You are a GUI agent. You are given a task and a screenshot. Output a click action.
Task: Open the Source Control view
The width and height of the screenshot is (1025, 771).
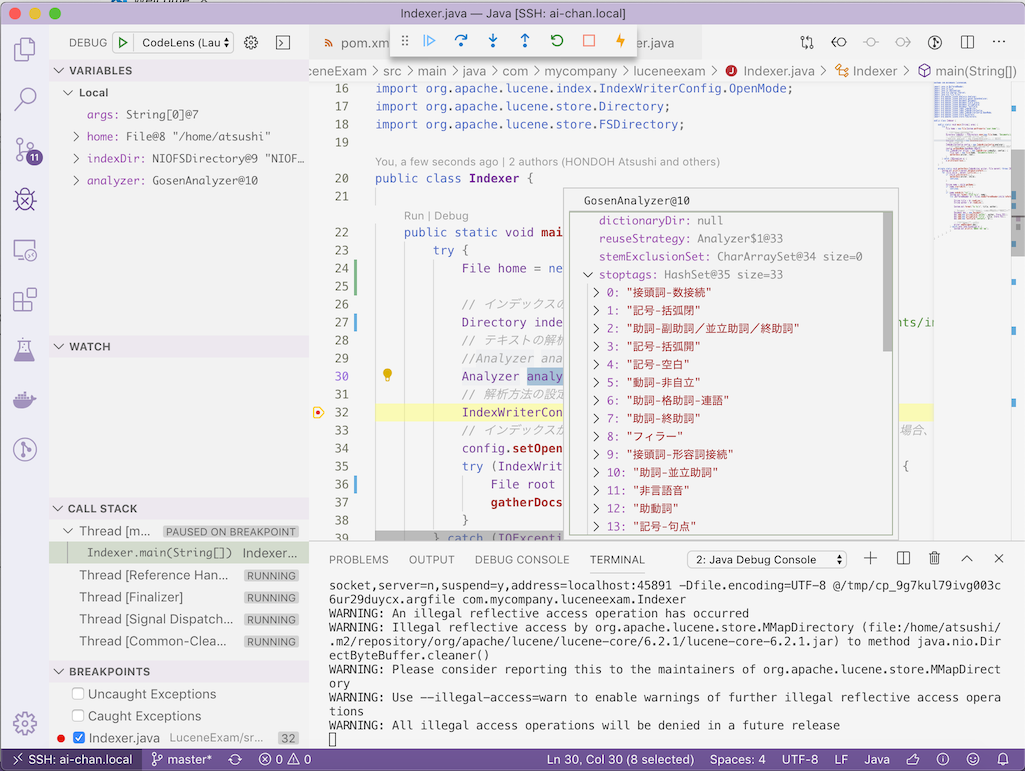[x=25, y=150]
